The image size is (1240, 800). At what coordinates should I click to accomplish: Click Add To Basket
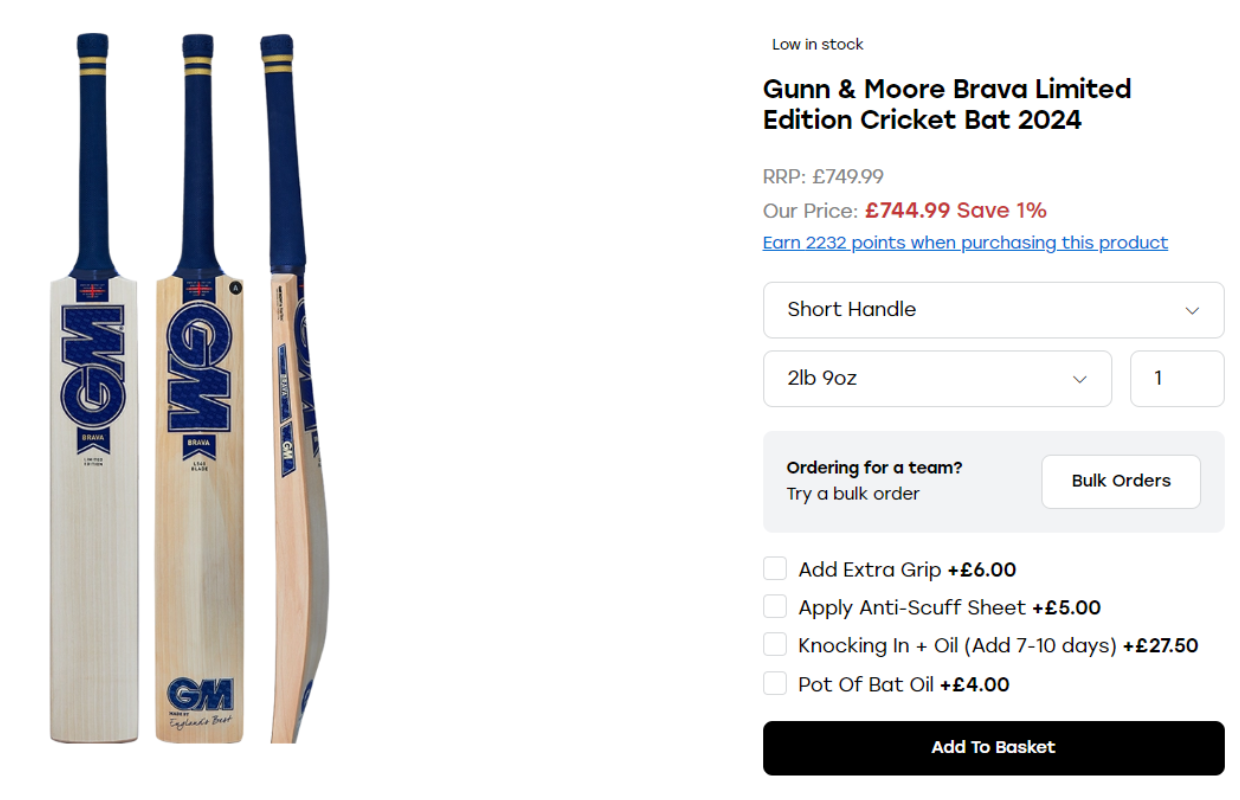[993, 747]
